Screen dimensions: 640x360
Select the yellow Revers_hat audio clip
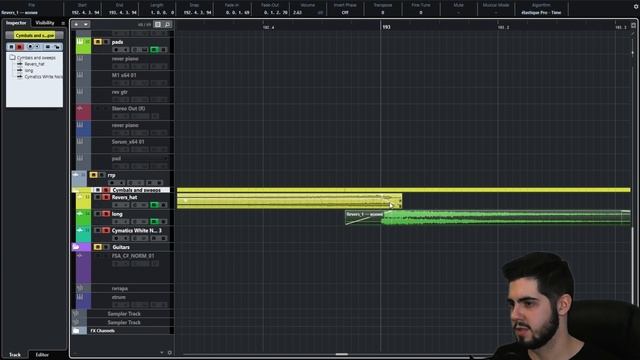point(289,201)
